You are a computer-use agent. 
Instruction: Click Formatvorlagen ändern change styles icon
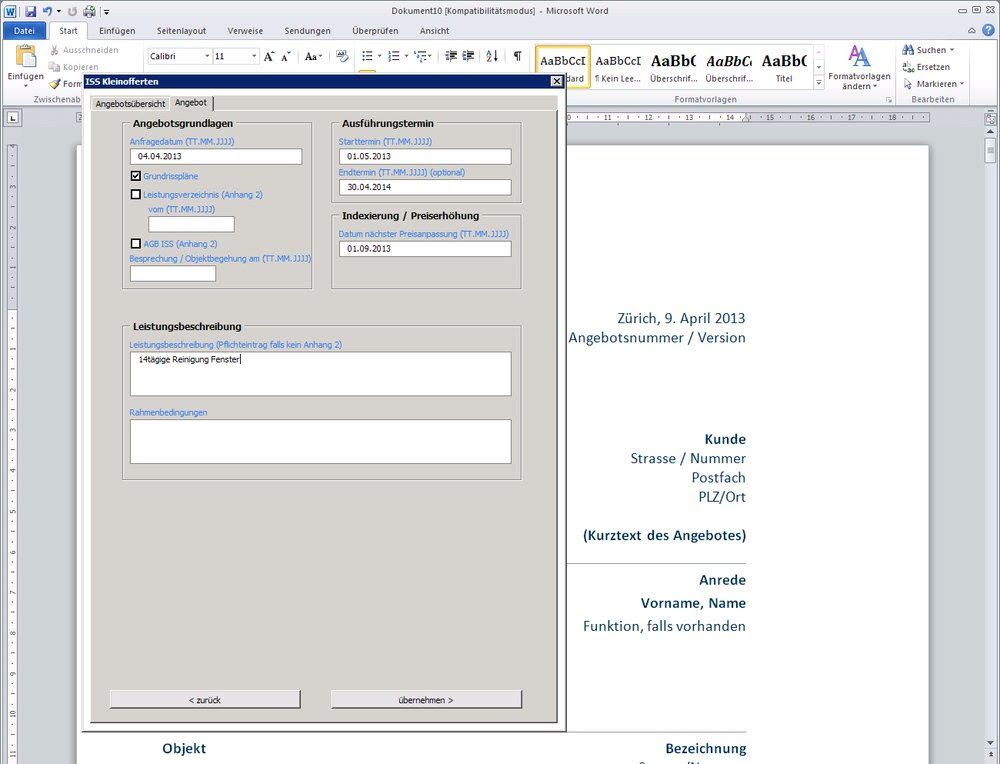[859, 57]
